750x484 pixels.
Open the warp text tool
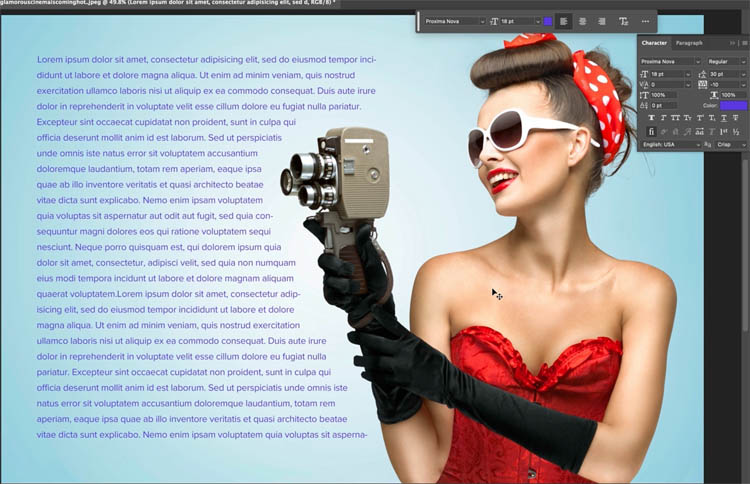624,21
